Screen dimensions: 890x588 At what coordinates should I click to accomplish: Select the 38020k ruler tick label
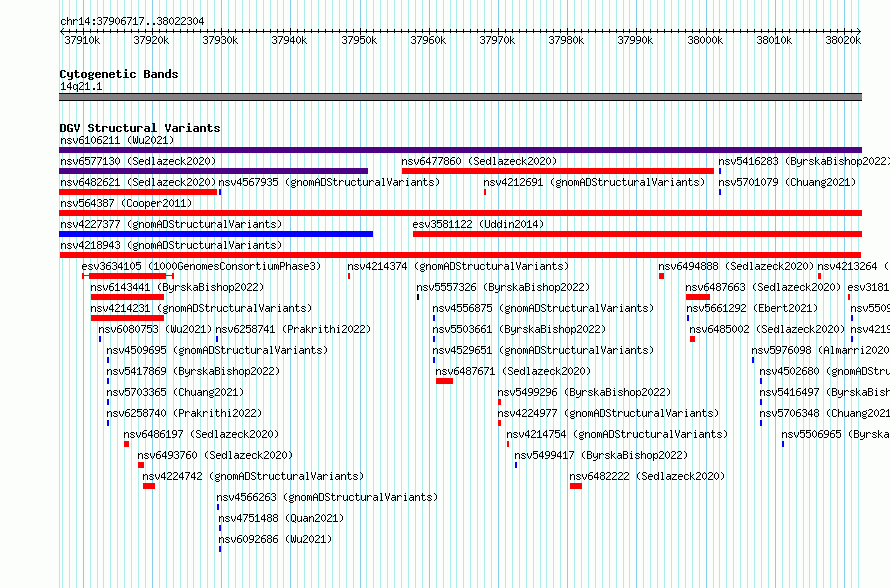pyautogui.click(x=843, y=40)
